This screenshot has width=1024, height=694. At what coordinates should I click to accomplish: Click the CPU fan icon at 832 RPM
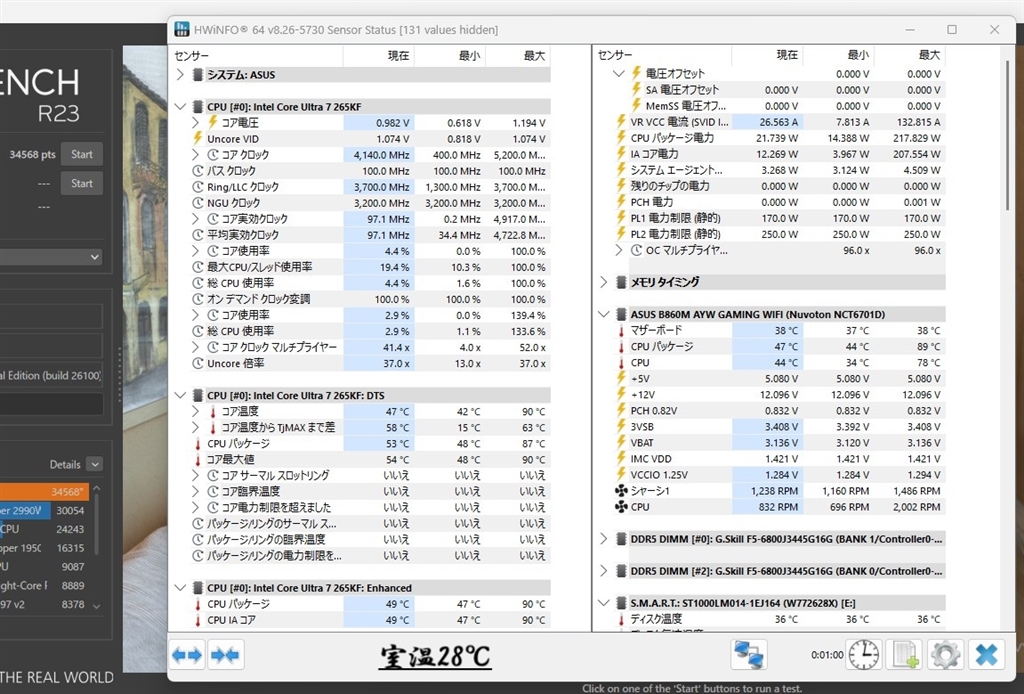621,507
